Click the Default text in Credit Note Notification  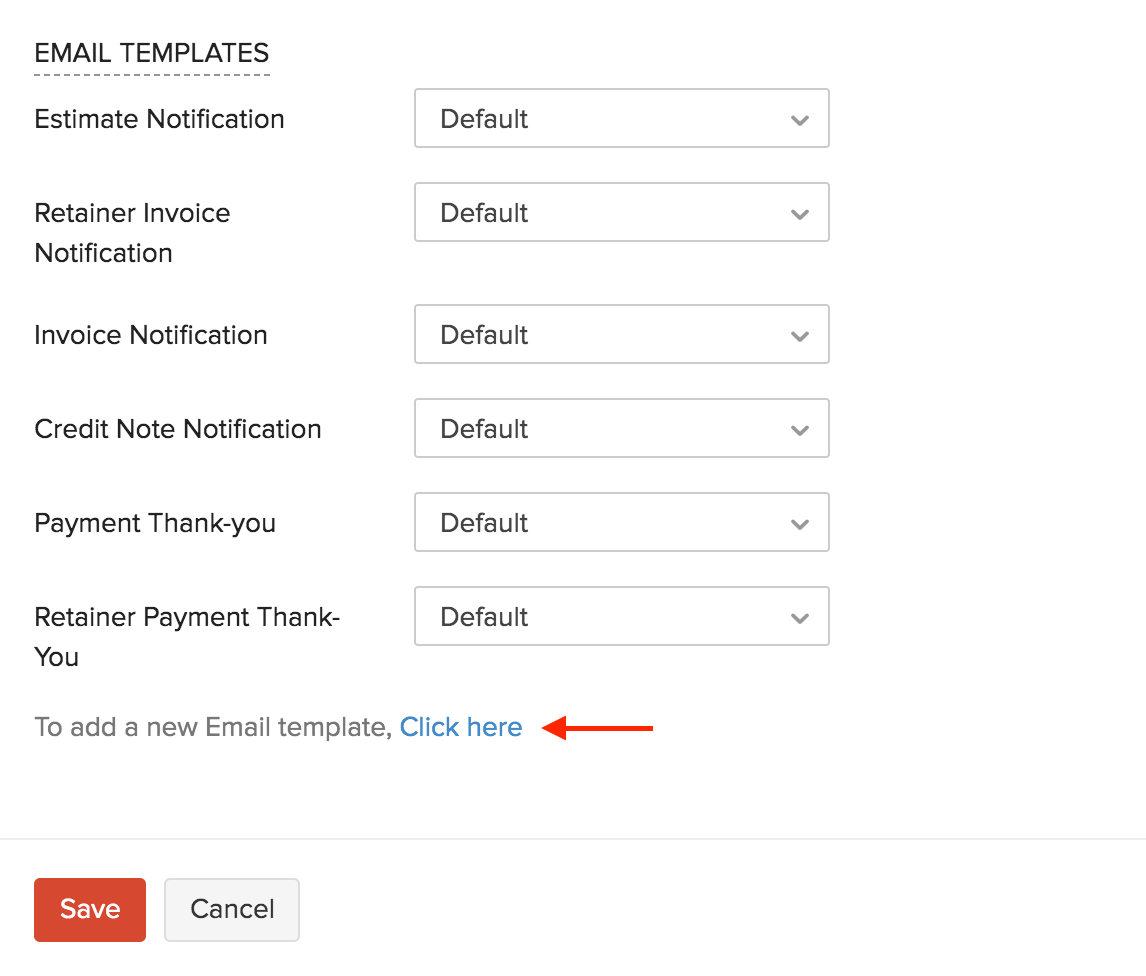[x=484, y=428]
